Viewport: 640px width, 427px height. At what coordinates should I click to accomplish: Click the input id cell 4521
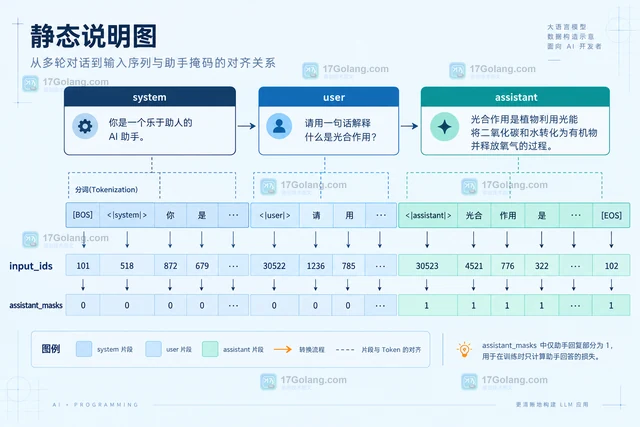(474, 266)
